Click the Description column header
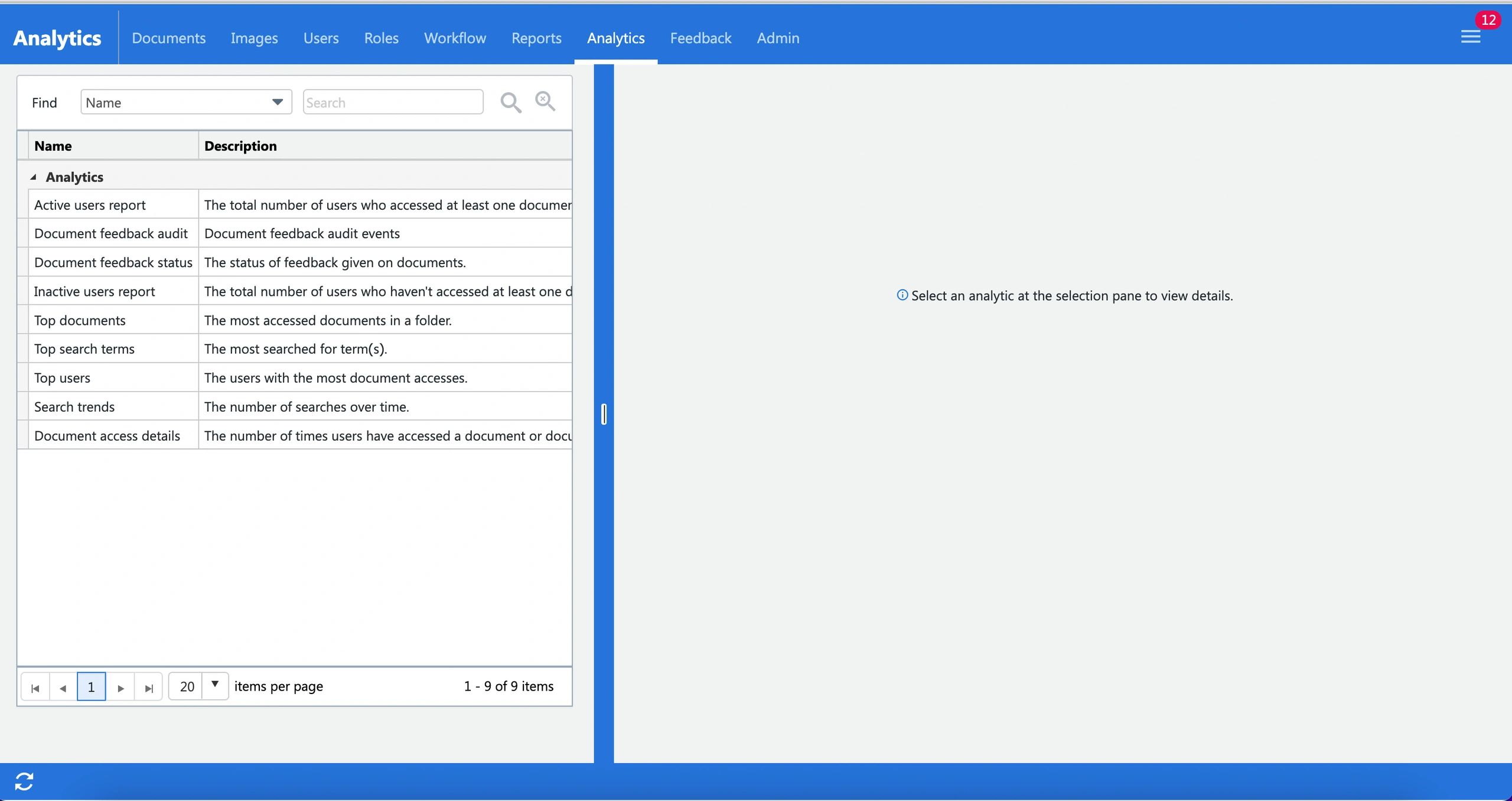 tap(240, 146)
